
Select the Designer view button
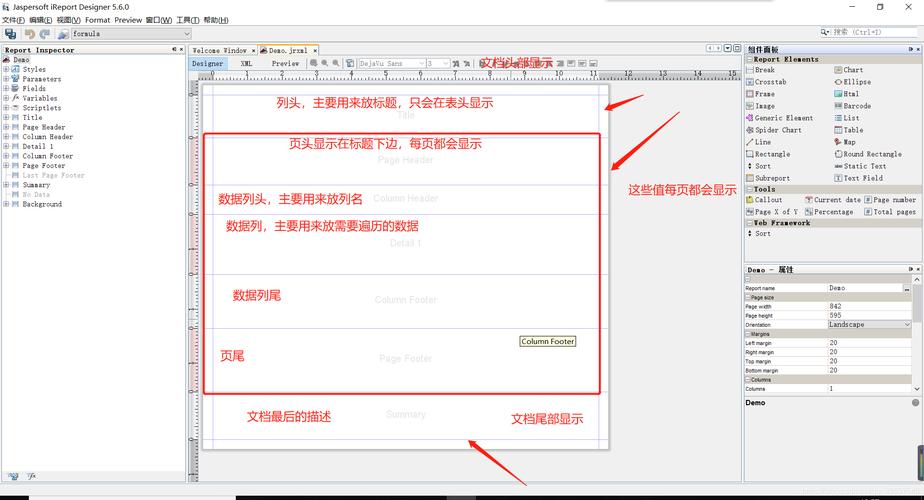tap(207, 63)
